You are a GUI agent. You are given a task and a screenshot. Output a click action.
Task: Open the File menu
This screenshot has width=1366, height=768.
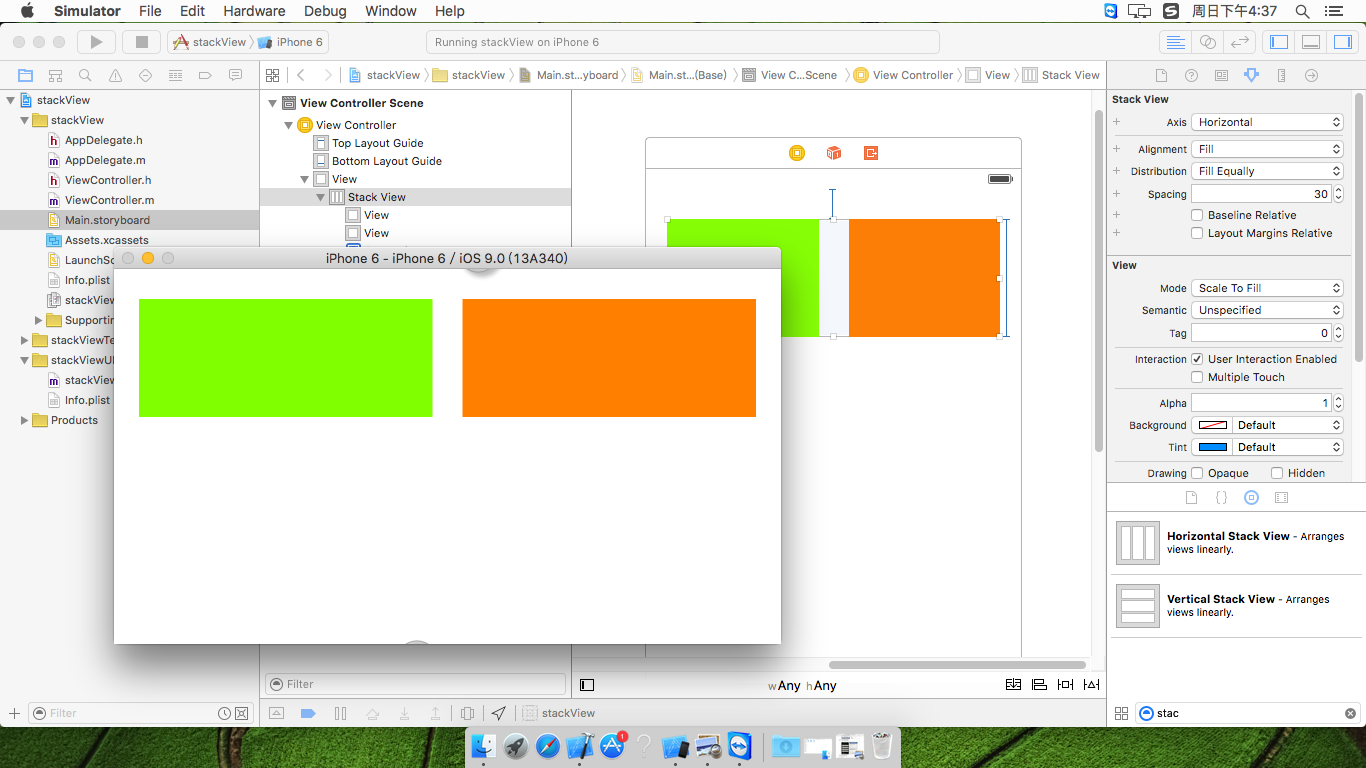pos(150,11)
